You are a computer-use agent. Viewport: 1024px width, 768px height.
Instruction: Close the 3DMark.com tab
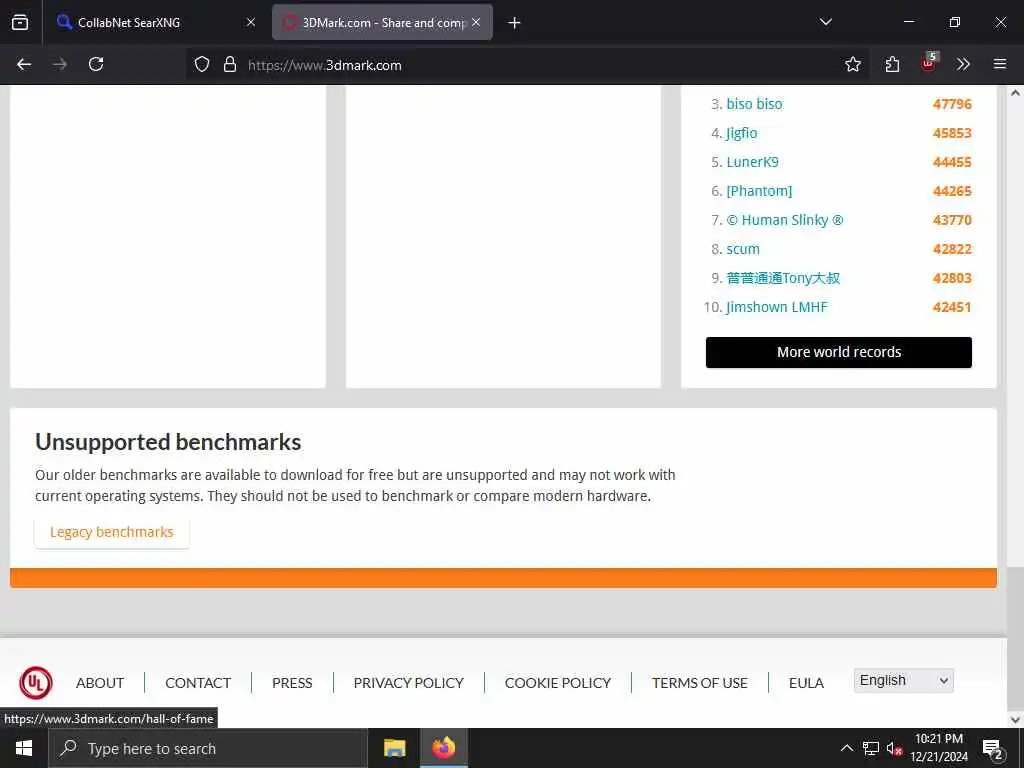click(476, 22)
